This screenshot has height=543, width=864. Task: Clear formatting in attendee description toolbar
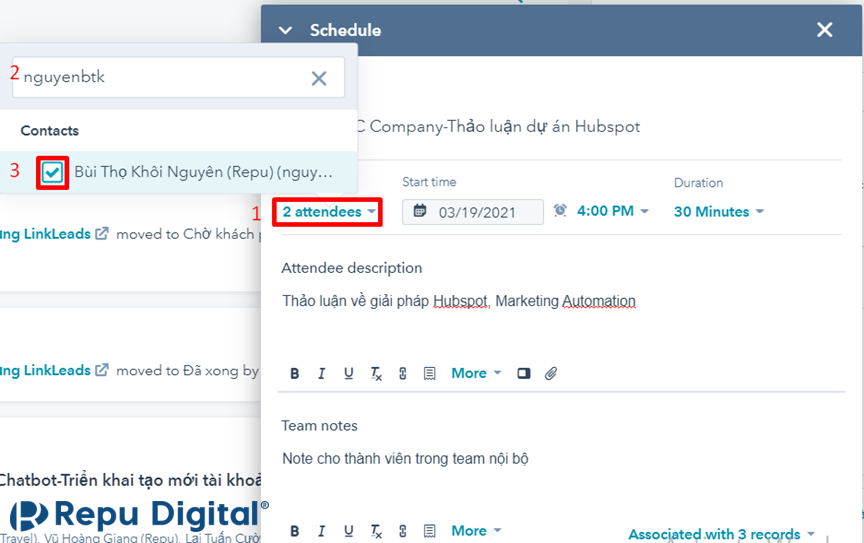click(x=376, y=374)
